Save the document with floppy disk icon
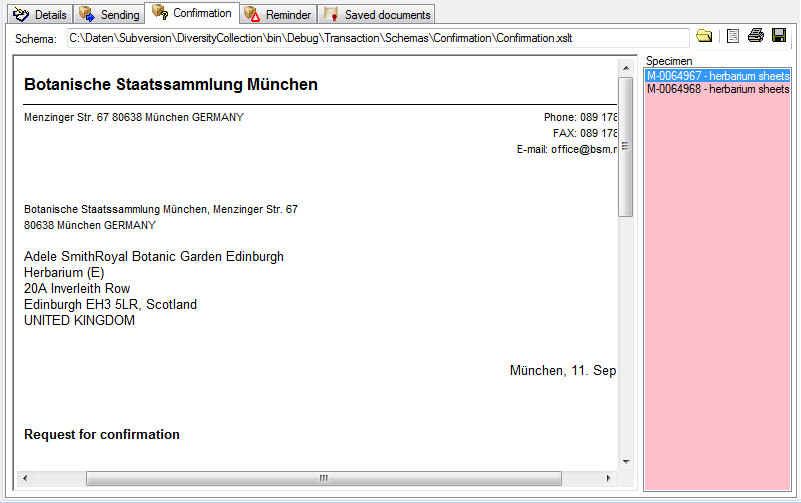The image size is (801, 503). [x=779, y=36]
